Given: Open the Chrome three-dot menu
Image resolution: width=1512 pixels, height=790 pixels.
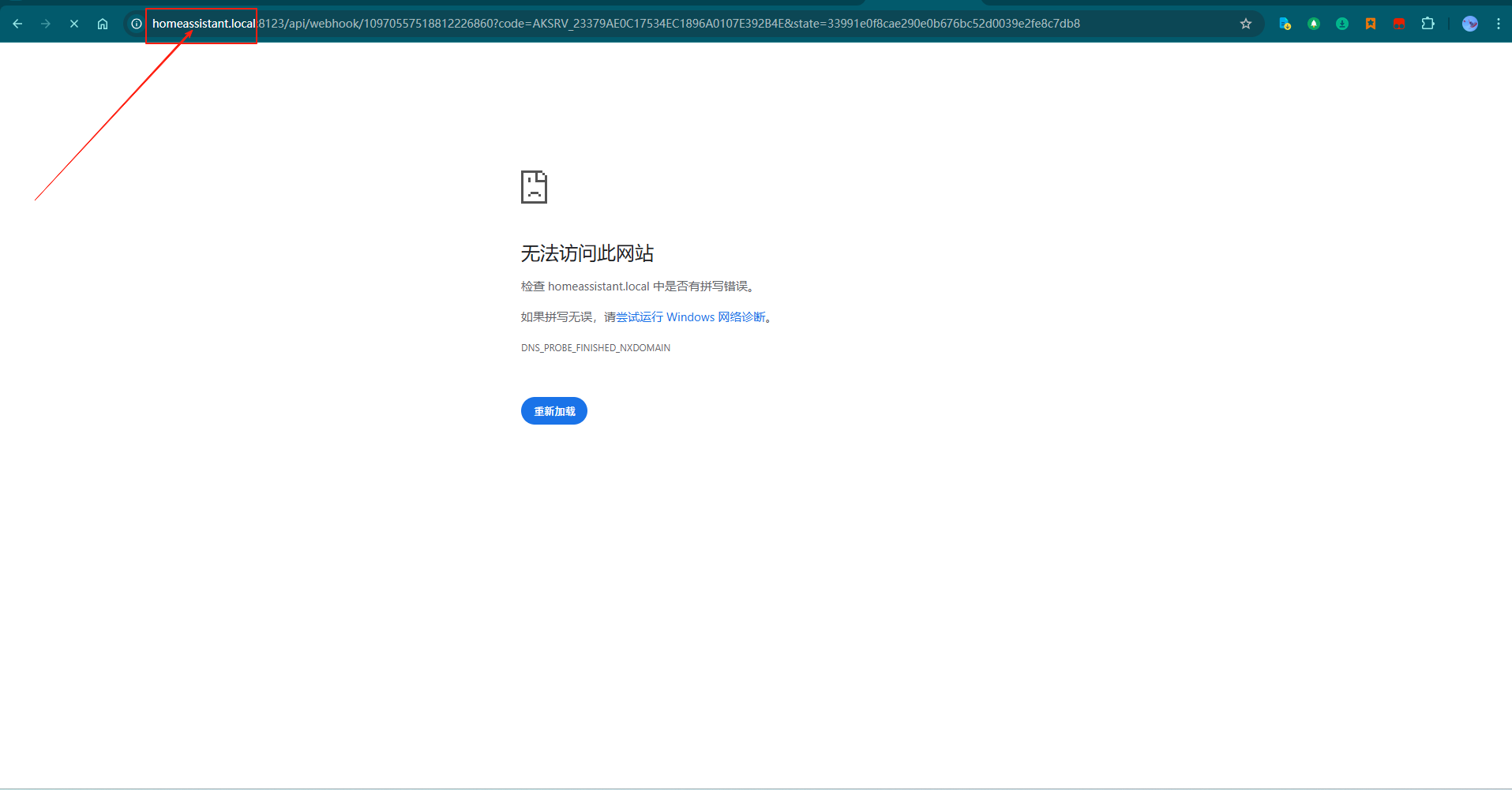Looking at the screenshot, I should pyautogui.click(x=1499, y=24).
